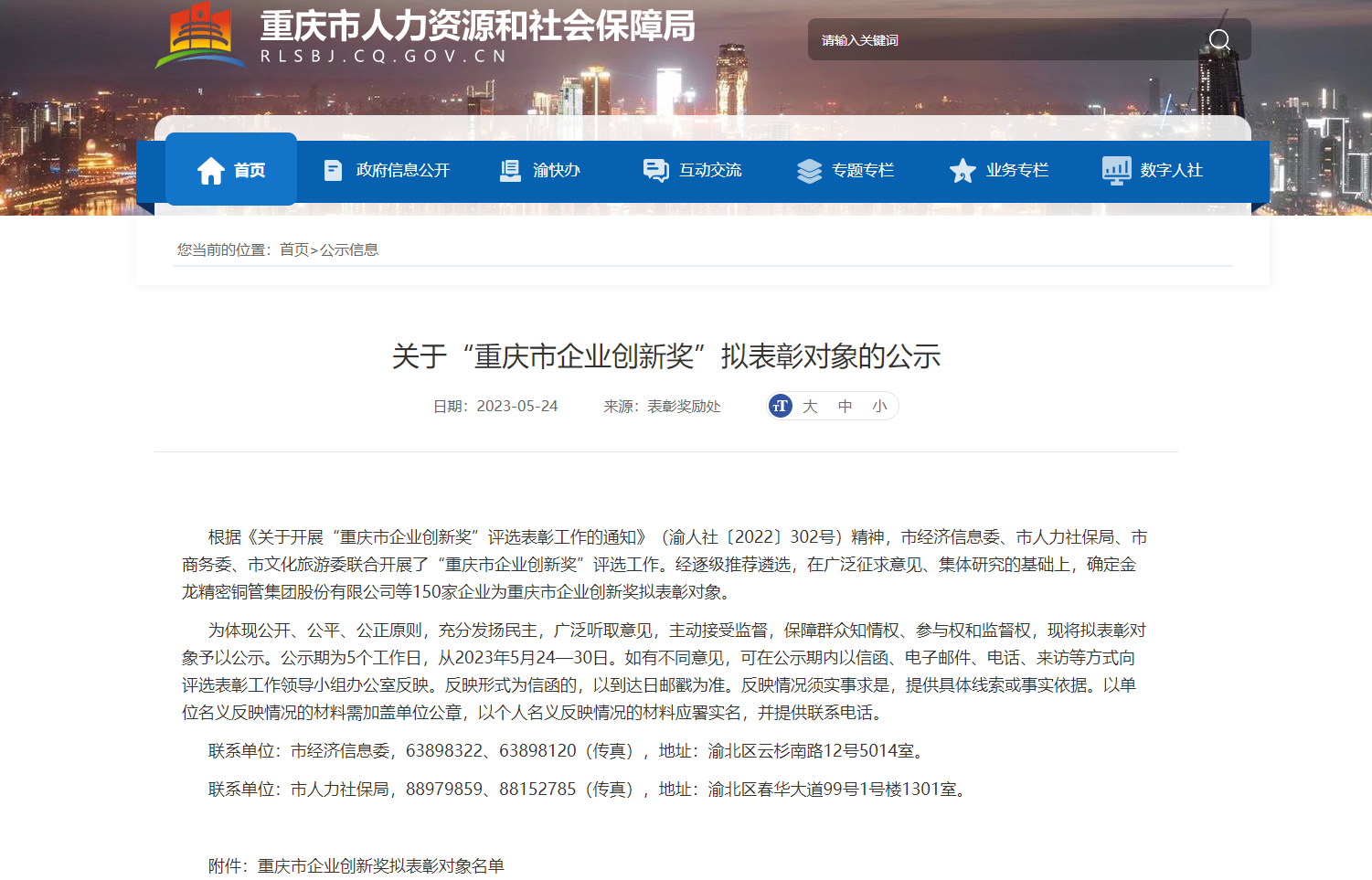Viewport: 1372px width, 880px height.
Task: Click contact line mentioning 市经济信息委 63898322
Action: click(569, 751)
